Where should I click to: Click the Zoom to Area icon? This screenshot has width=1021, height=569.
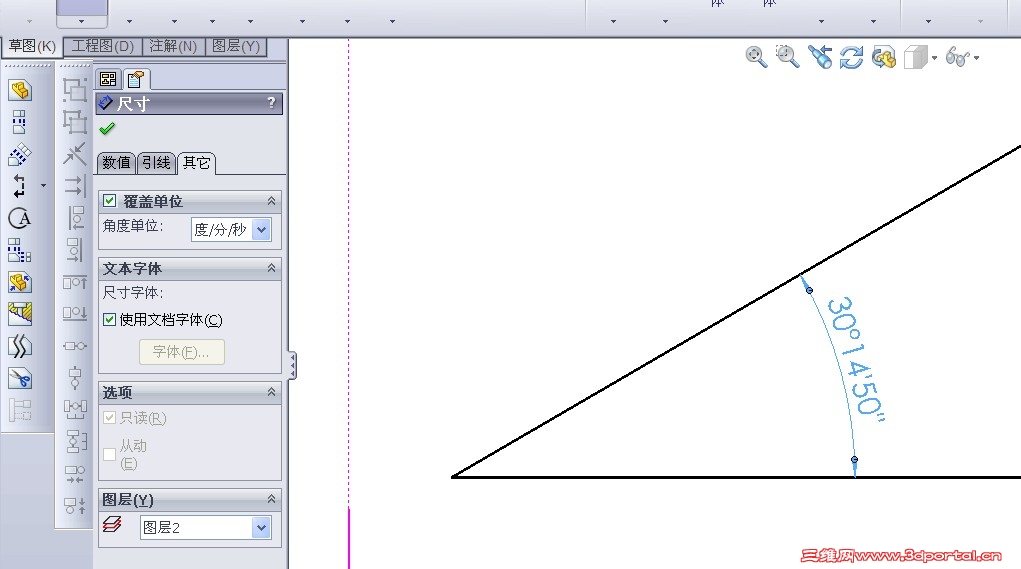tap(787, 57)
